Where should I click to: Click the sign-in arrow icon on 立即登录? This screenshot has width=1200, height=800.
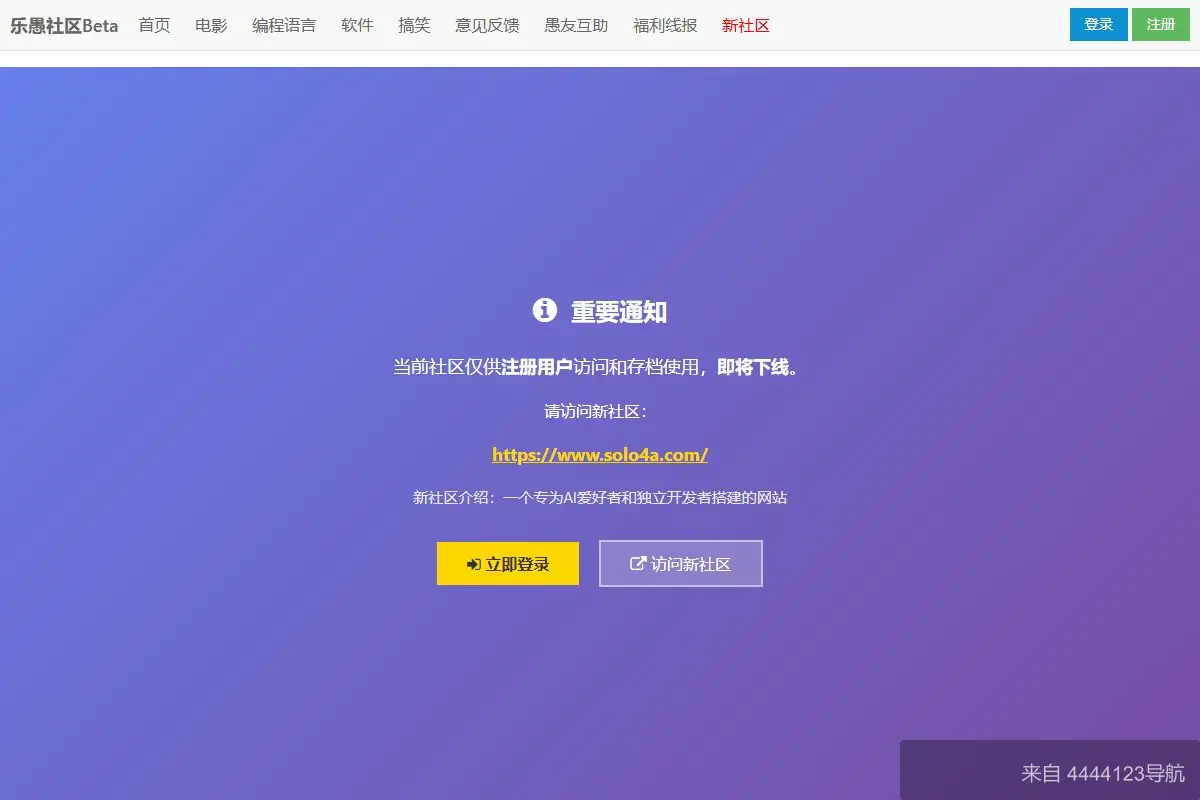[474, 565]
